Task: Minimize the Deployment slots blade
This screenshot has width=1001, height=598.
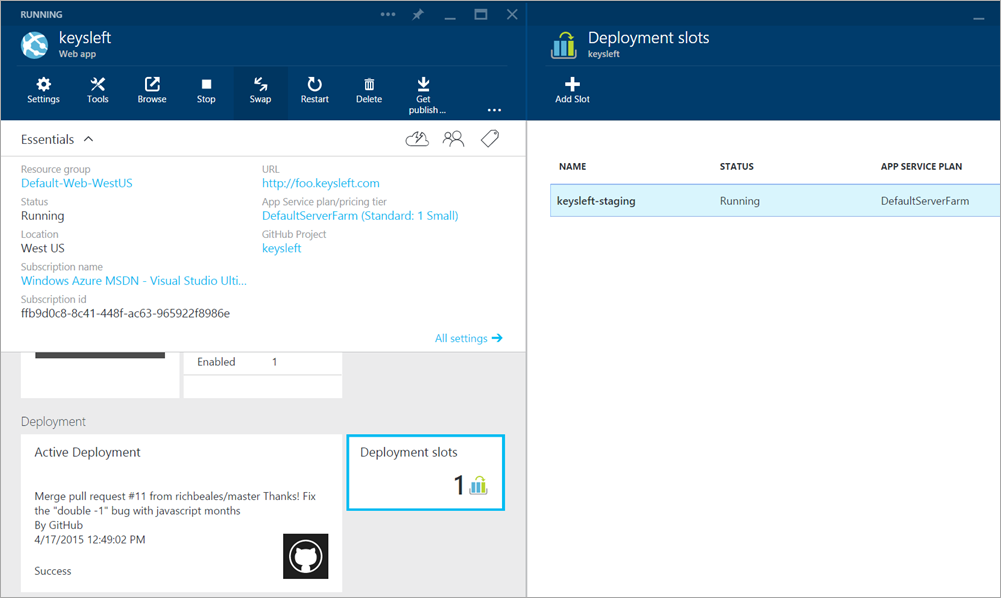Action: [979, 18]
